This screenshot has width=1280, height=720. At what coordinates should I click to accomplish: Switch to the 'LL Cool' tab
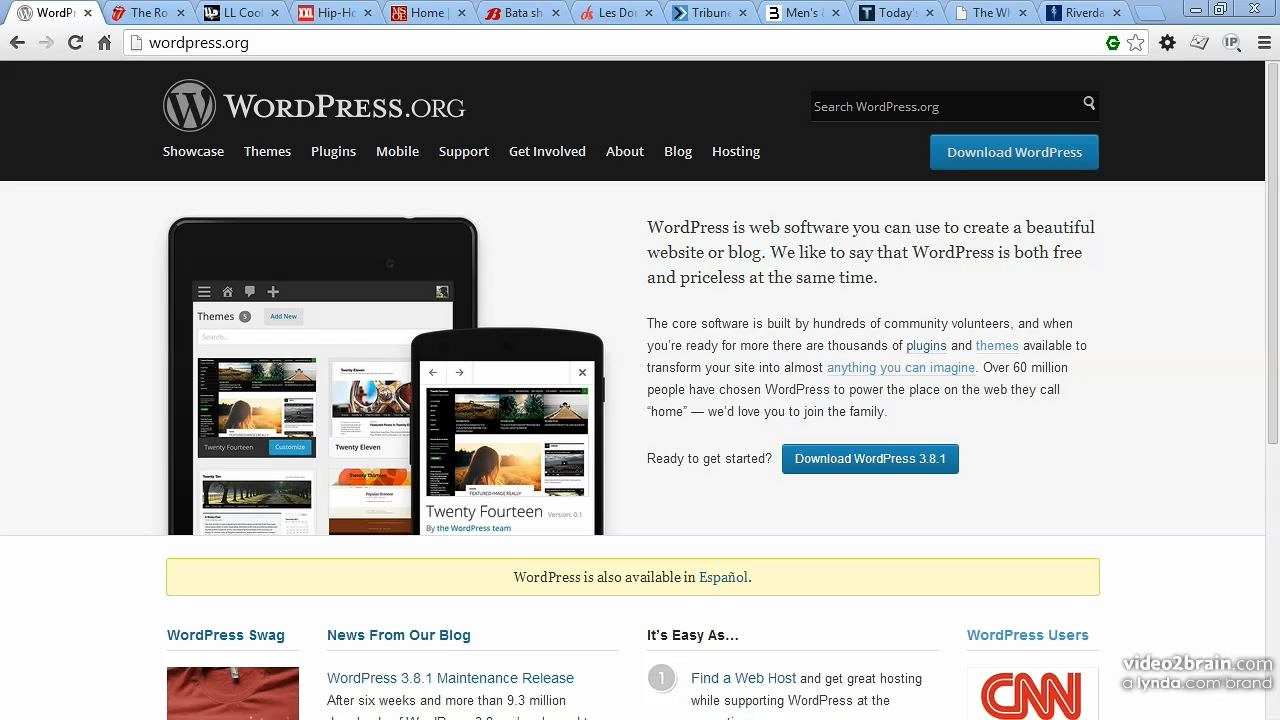point(243,13)
